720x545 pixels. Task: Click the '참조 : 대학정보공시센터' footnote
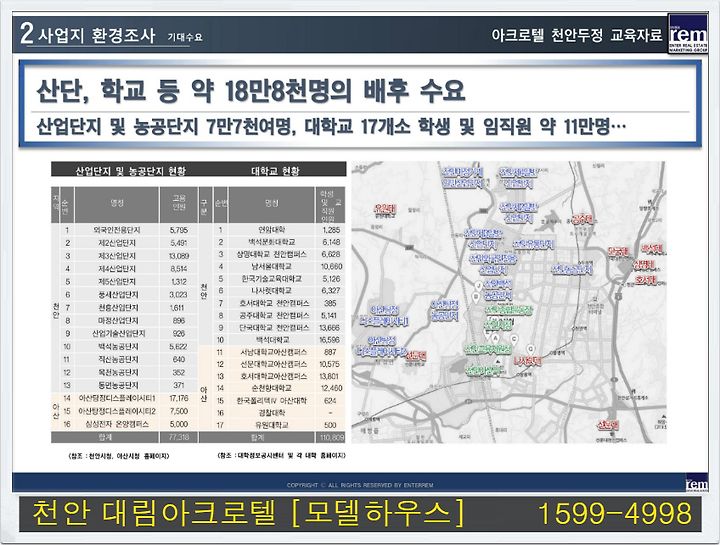point(281,456)
